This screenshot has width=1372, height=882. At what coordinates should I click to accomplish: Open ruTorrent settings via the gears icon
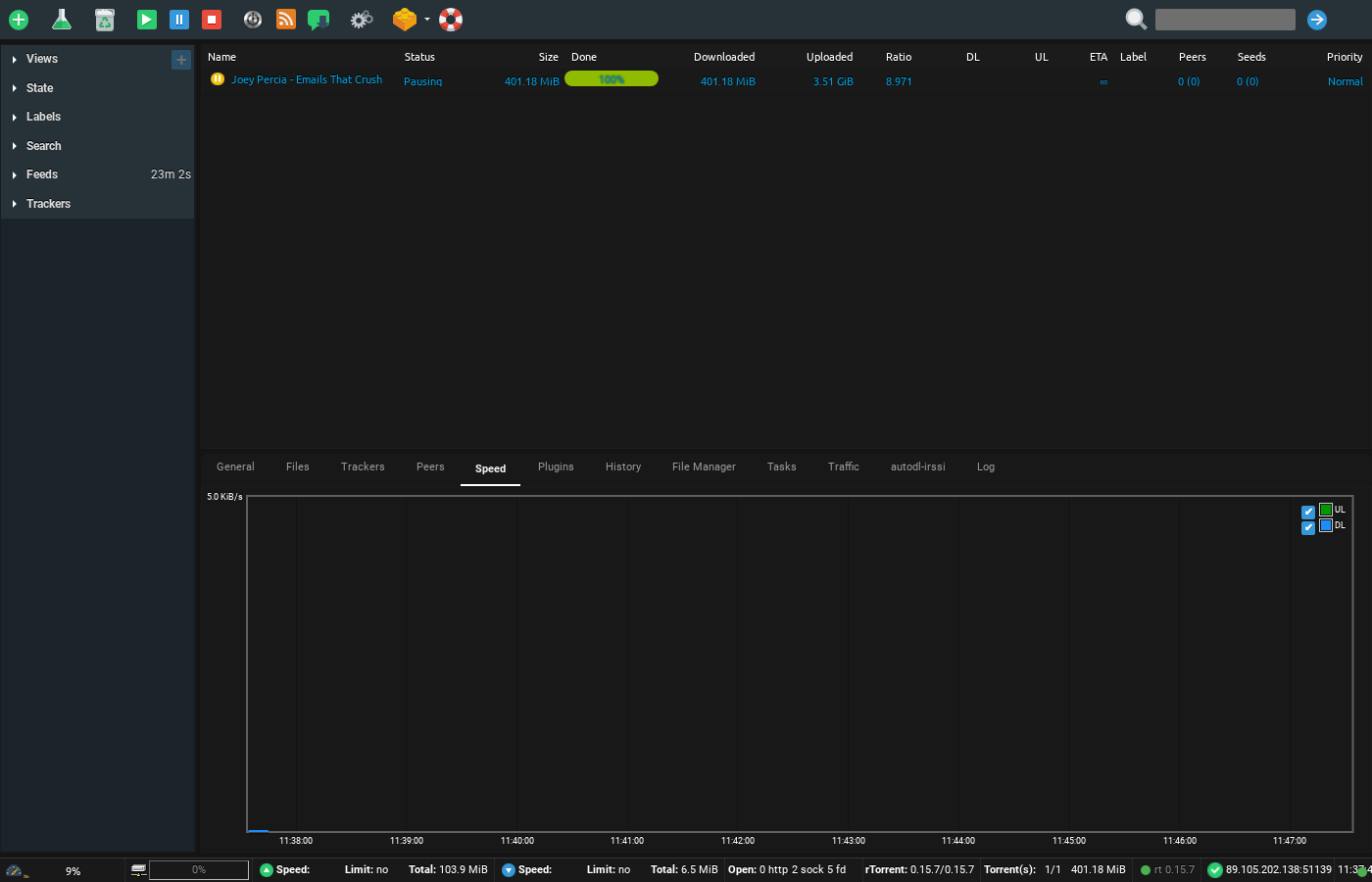coord(361,20)
